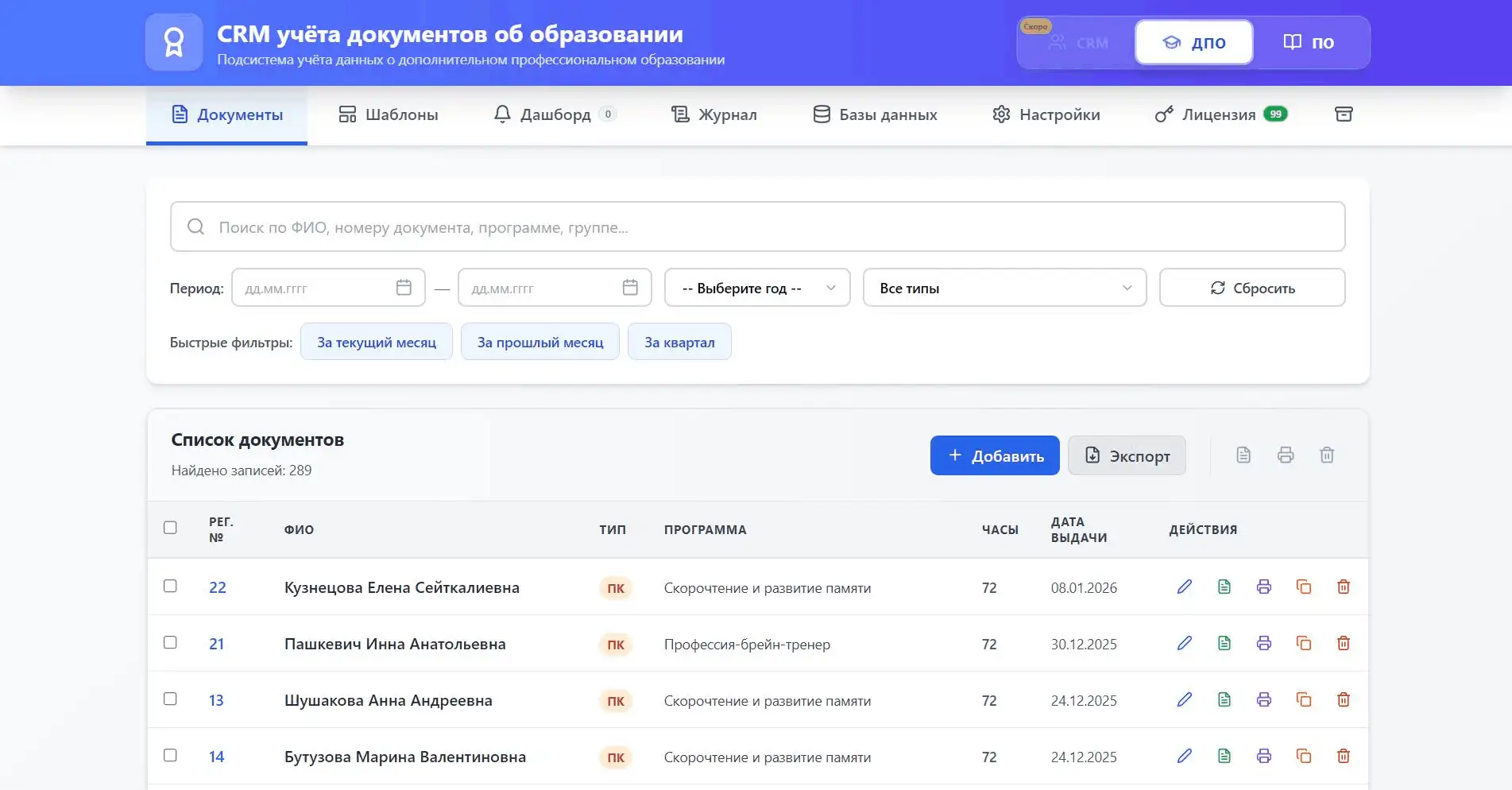Open document icon for Пашкевич Инна row
The height and width of the screenshot is (790, 1512).
1224,643
